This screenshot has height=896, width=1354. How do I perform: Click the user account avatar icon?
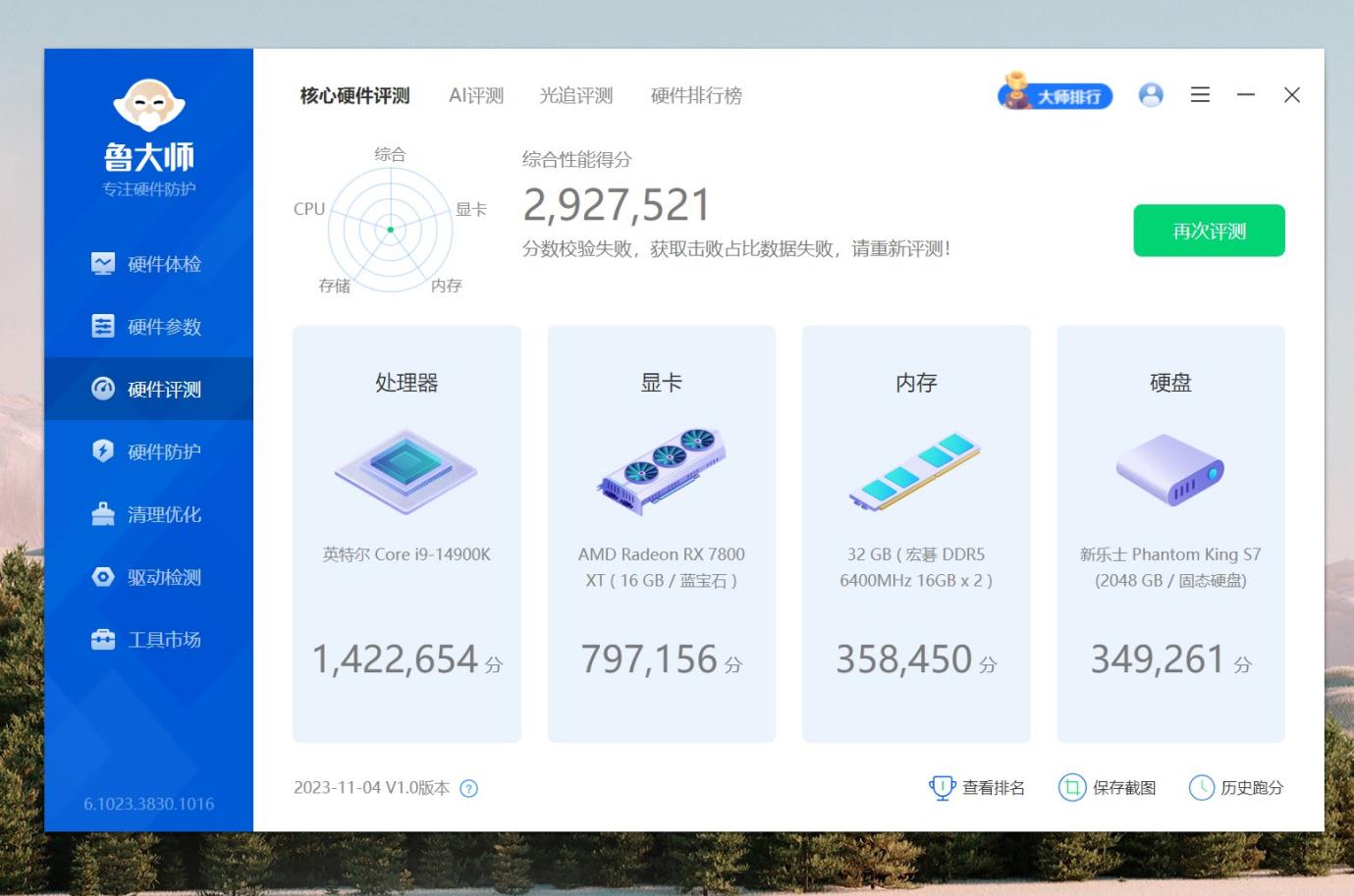1151,95
